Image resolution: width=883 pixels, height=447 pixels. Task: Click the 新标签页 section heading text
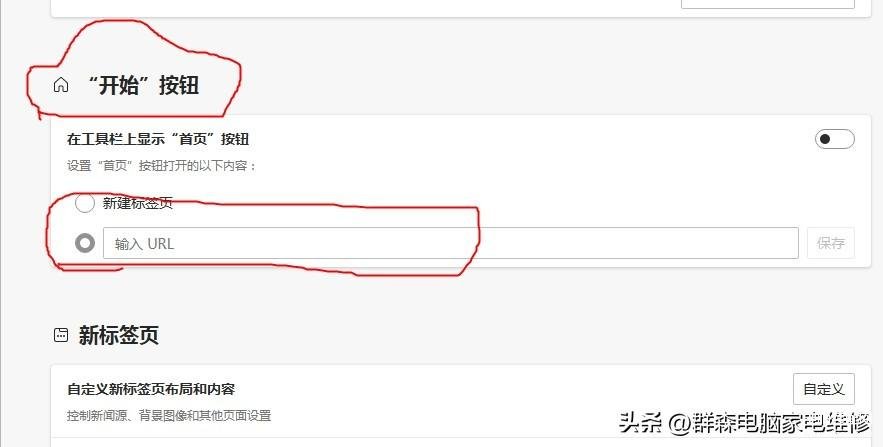pyautogui.click(x=119, y=335)
